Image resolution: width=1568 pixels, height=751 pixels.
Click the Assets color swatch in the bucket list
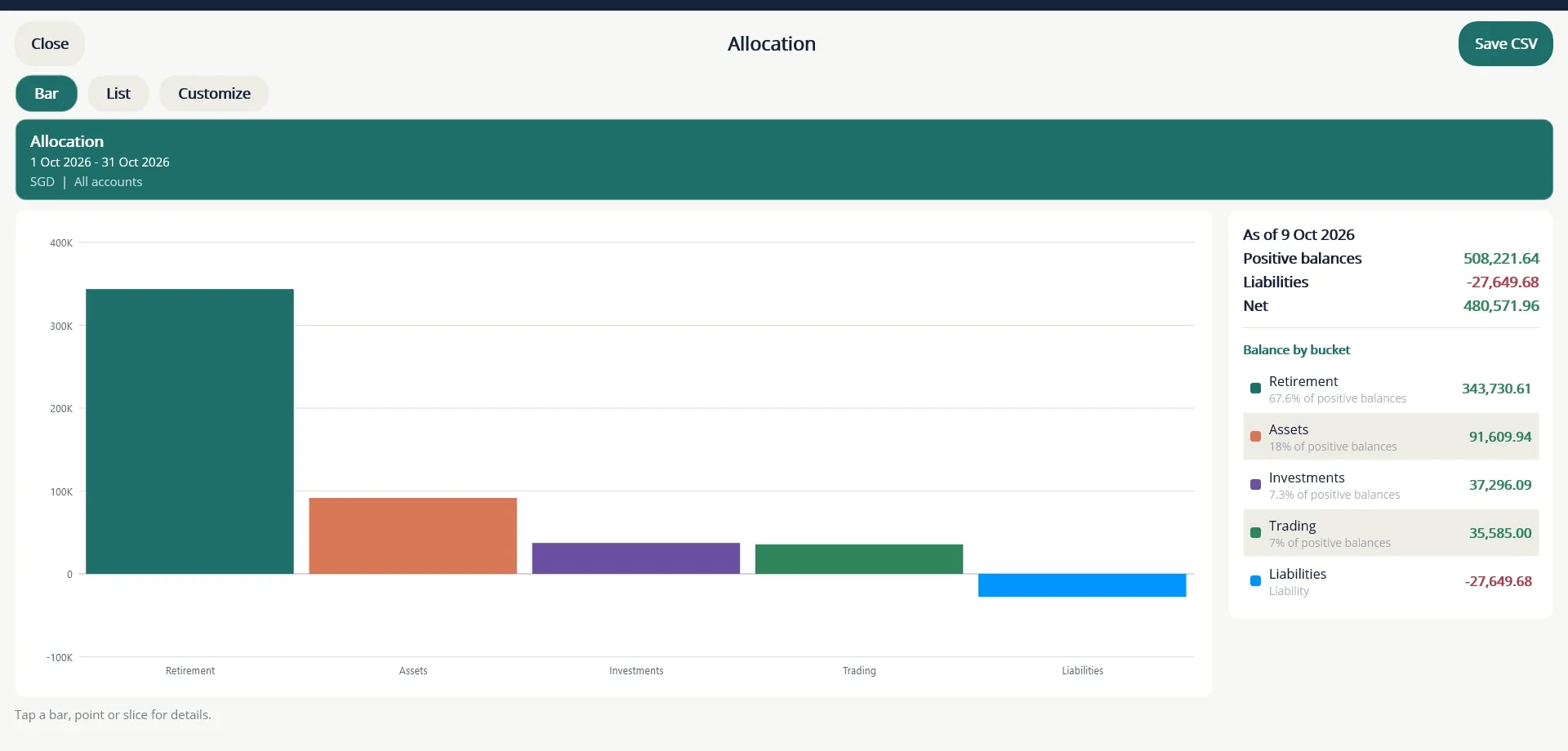click(1255, 437)
